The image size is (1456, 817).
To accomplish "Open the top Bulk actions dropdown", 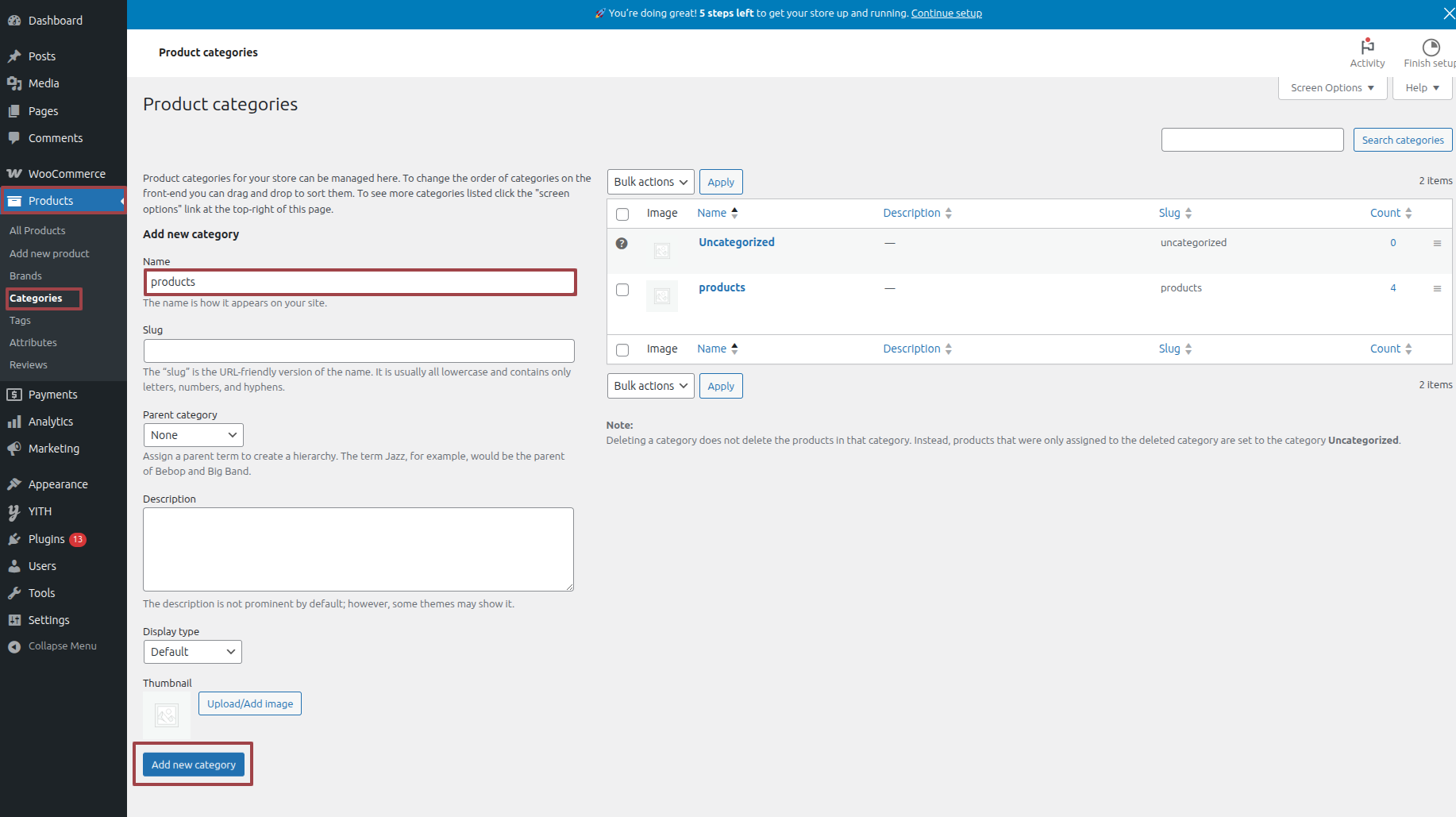I will coord(650,182).
